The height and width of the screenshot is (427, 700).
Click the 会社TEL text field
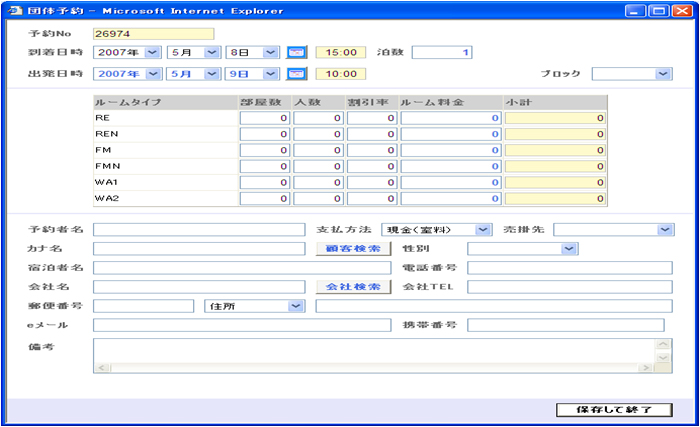coord(570,287)
